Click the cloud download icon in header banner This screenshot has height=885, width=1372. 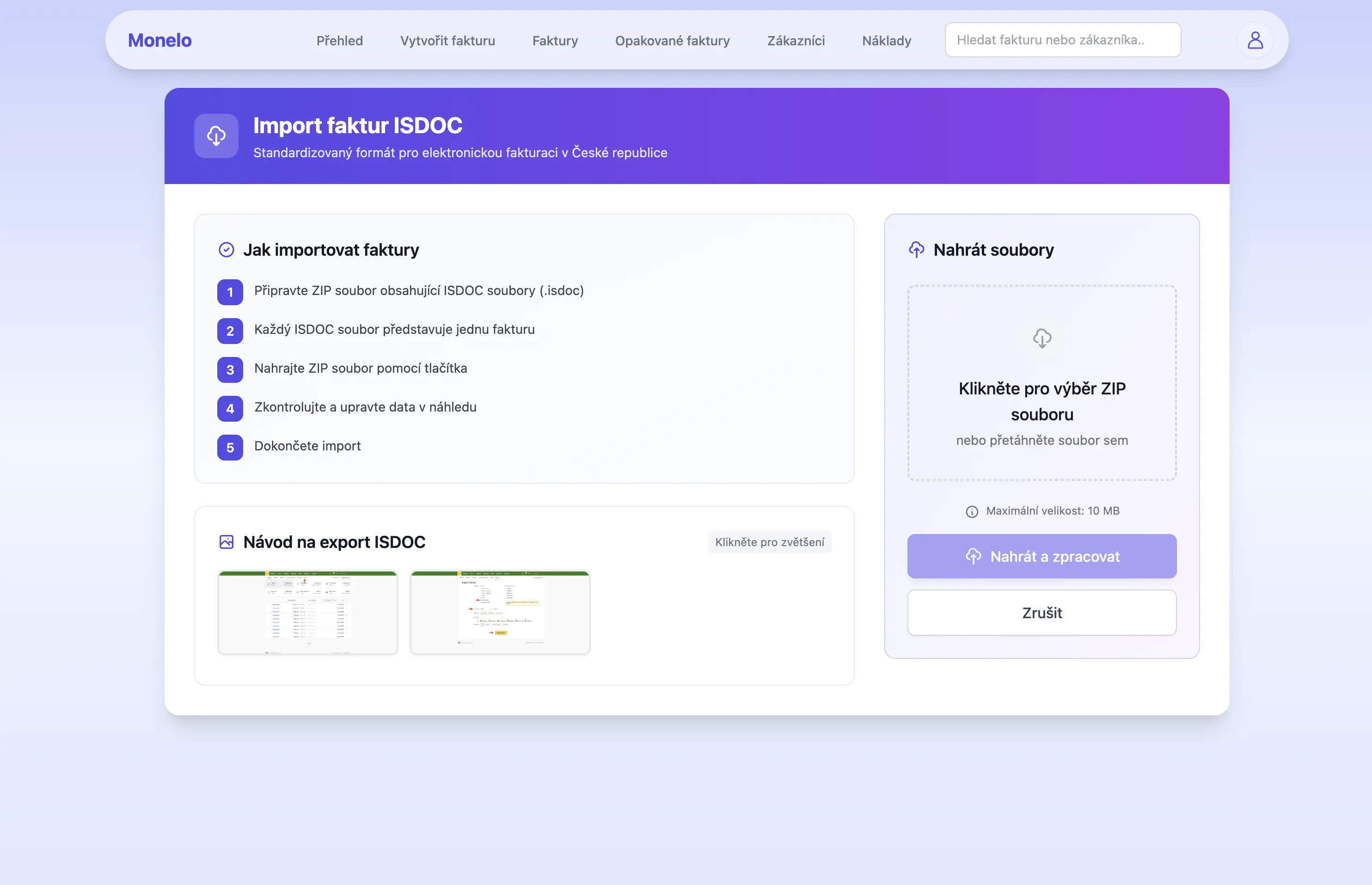click(216, 135)
